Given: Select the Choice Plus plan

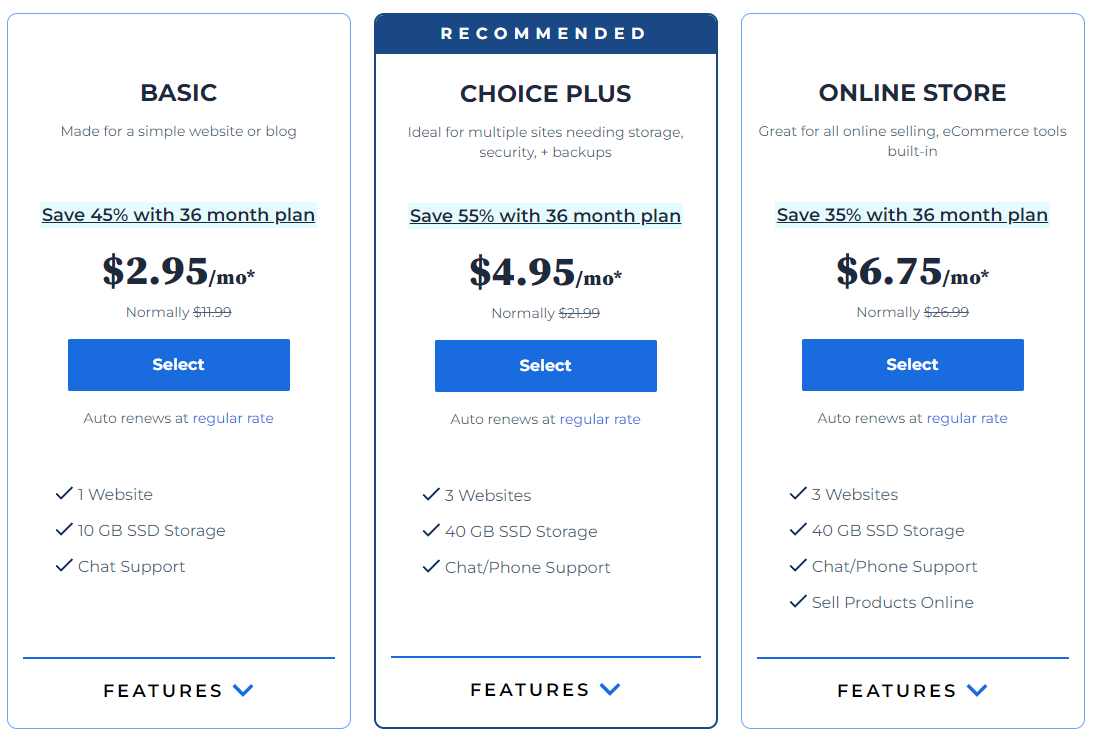Looking at the screenshot, I should point(546,366).
